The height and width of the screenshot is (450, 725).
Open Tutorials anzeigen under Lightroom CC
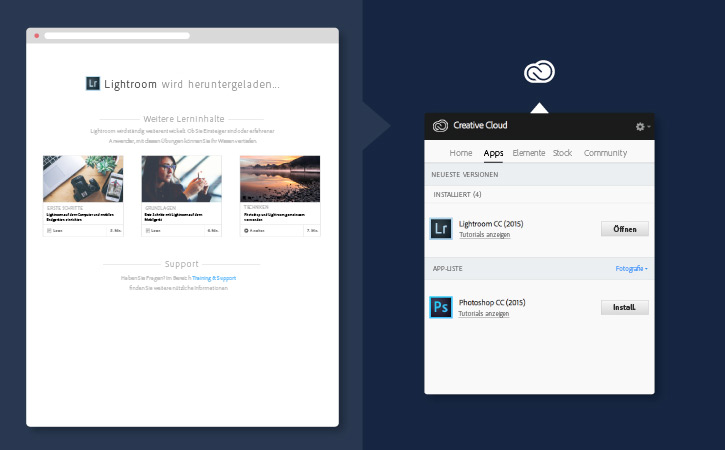[x=485, y=234]
